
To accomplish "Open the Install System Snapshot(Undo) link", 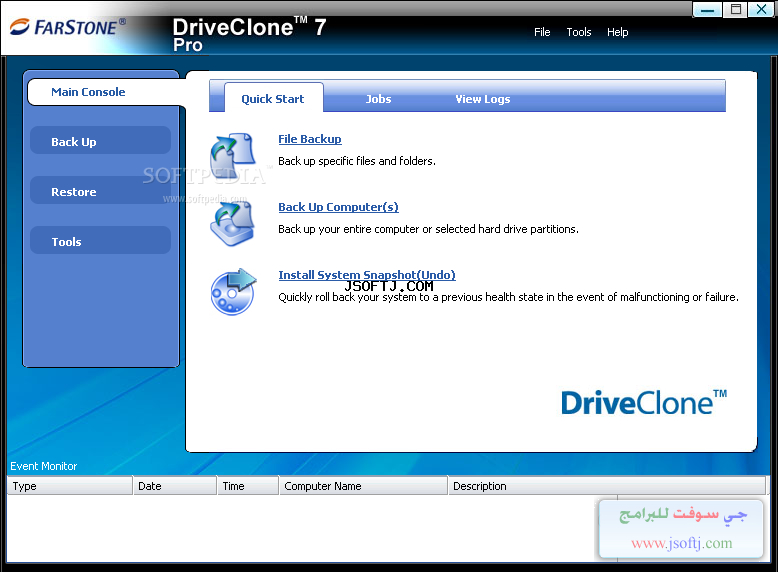I will pyautogui.click(x=367, y=275).
